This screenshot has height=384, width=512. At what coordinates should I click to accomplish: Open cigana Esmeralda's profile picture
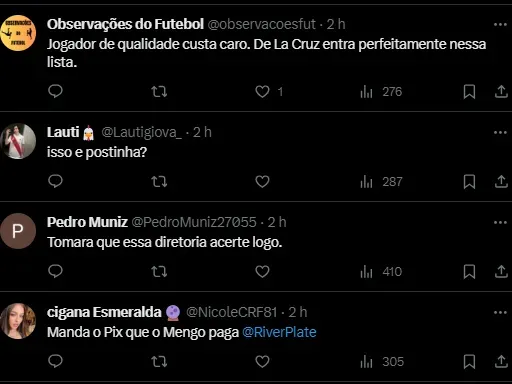pos(18,321)
